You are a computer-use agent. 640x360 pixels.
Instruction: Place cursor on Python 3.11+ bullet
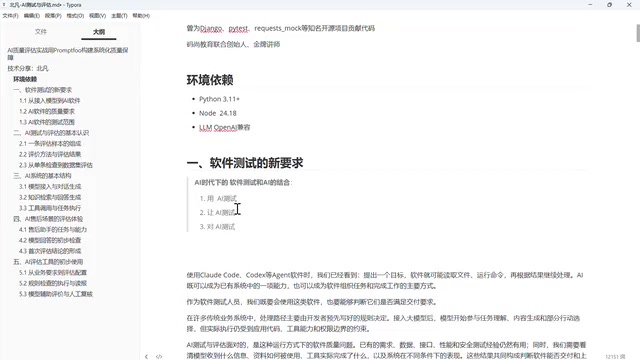click(x=219, y=99)
